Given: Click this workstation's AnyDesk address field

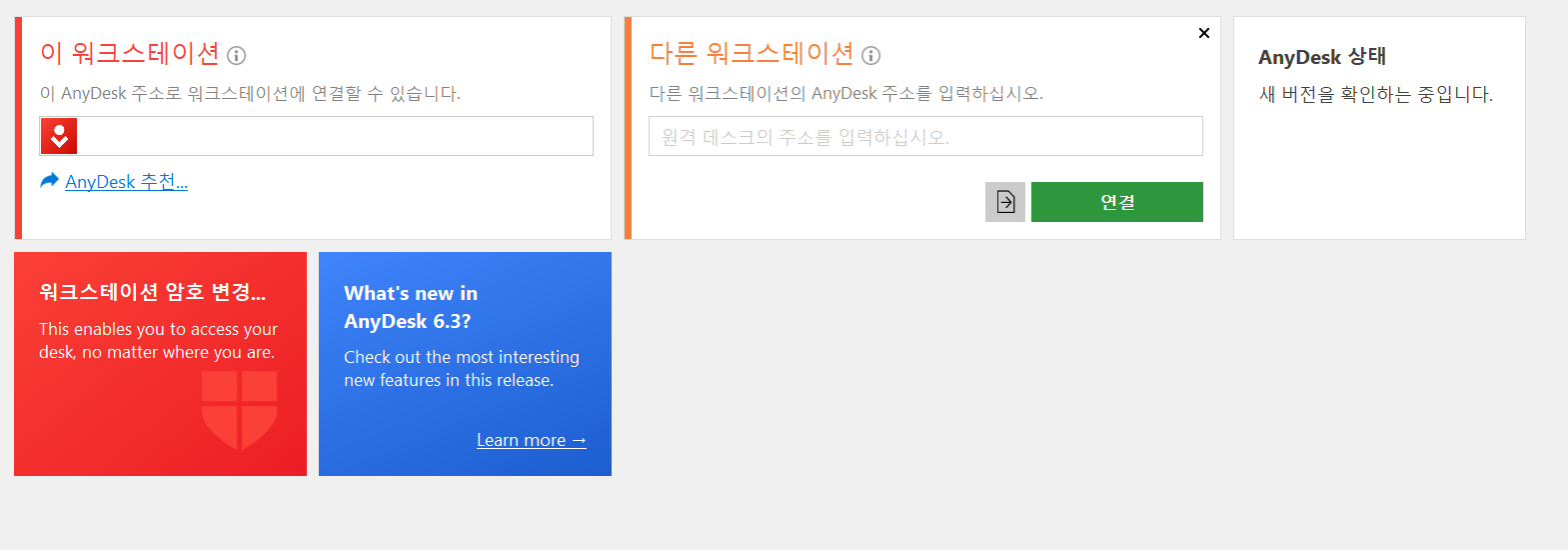Looking at the screenshot, I should coord(317,136).
